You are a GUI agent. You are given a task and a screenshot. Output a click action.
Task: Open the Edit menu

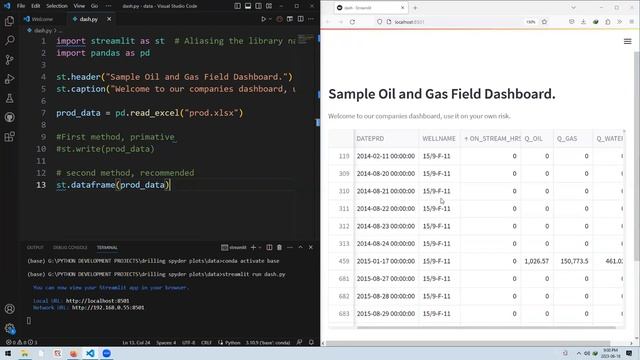[x=36, y=6]
